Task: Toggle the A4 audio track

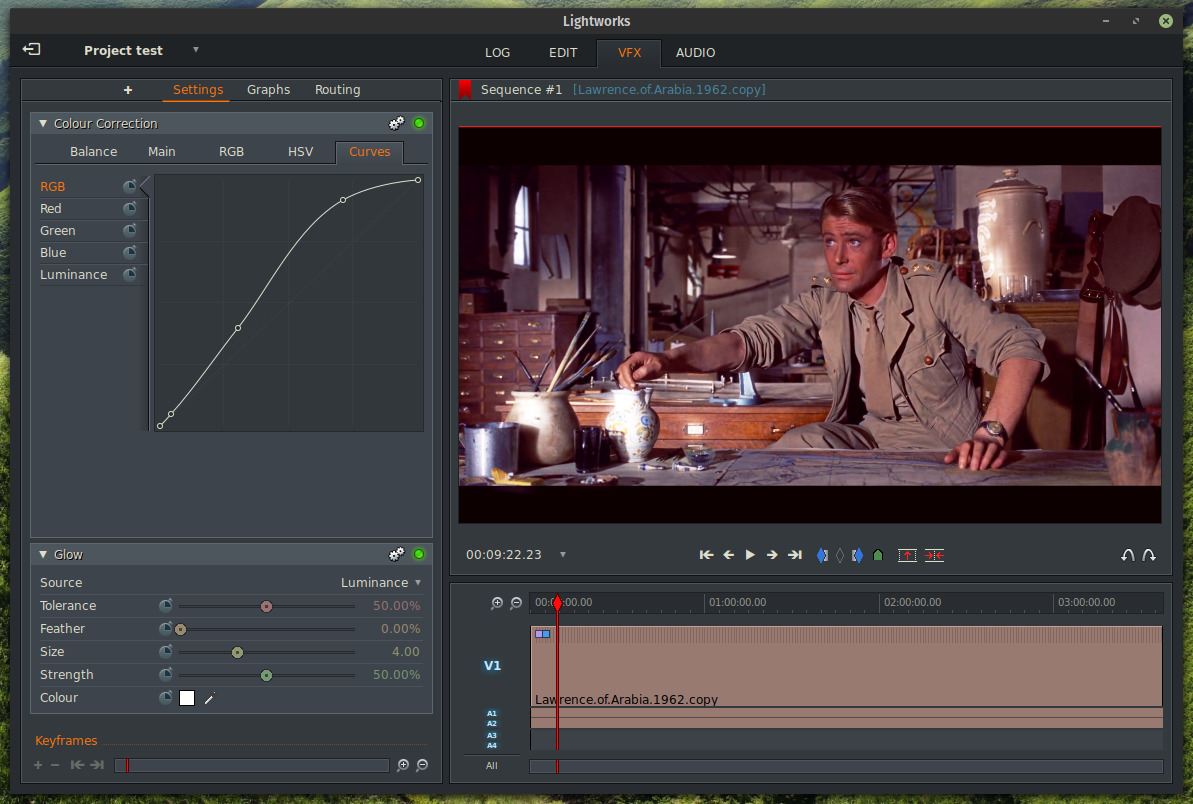Action: (x=492, y=745)
